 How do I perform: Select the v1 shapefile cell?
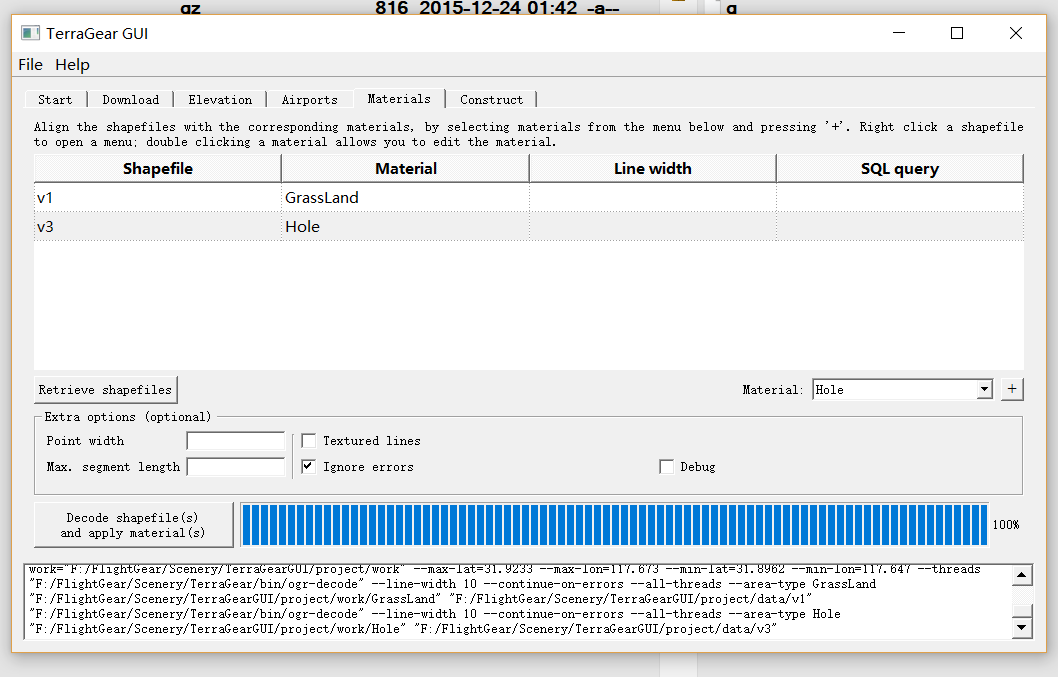point(158,198)
